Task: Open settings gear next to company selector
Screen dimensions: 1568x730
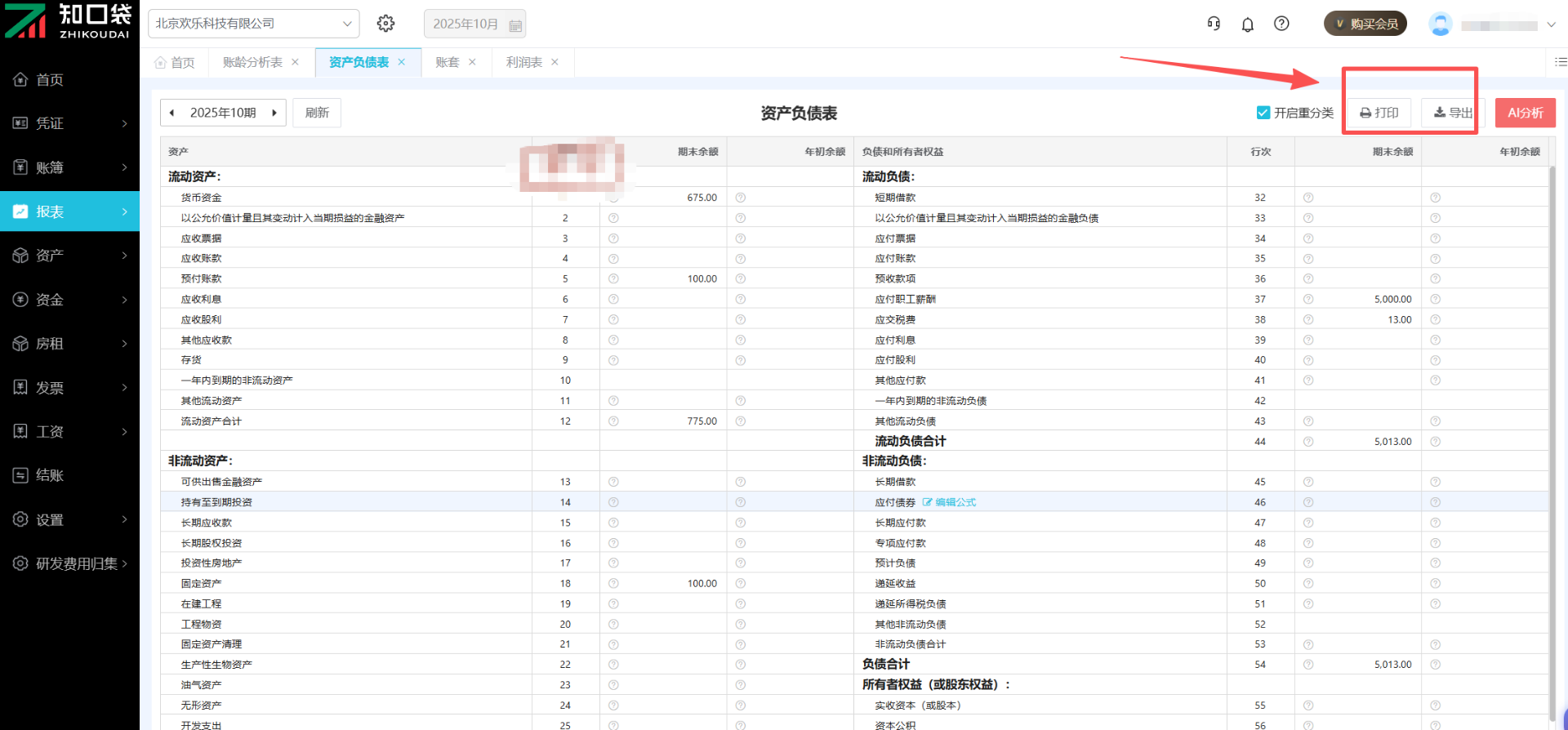Action: pos(385,24)
